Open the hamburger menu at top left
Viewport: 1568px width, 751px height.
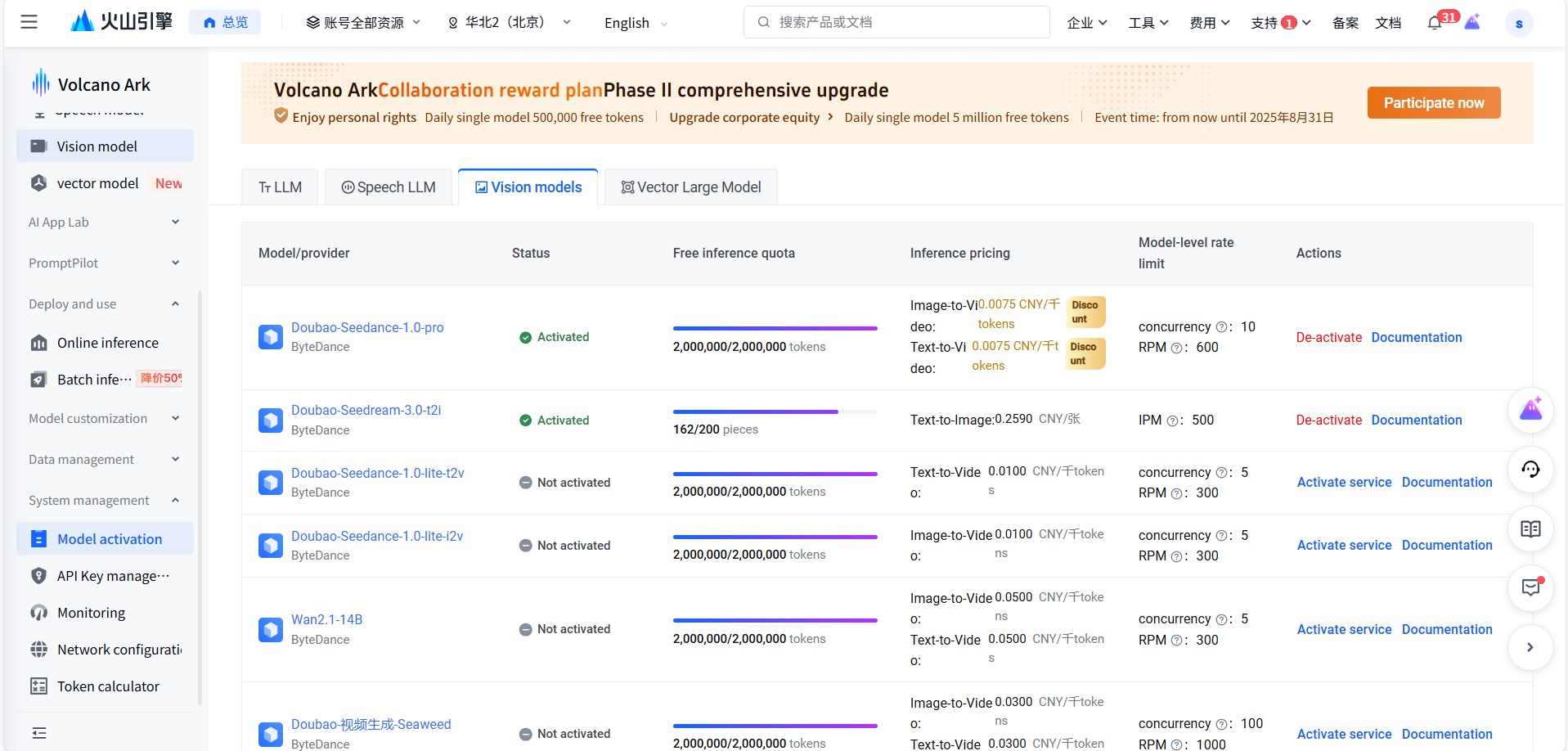(x=29, y=22)
